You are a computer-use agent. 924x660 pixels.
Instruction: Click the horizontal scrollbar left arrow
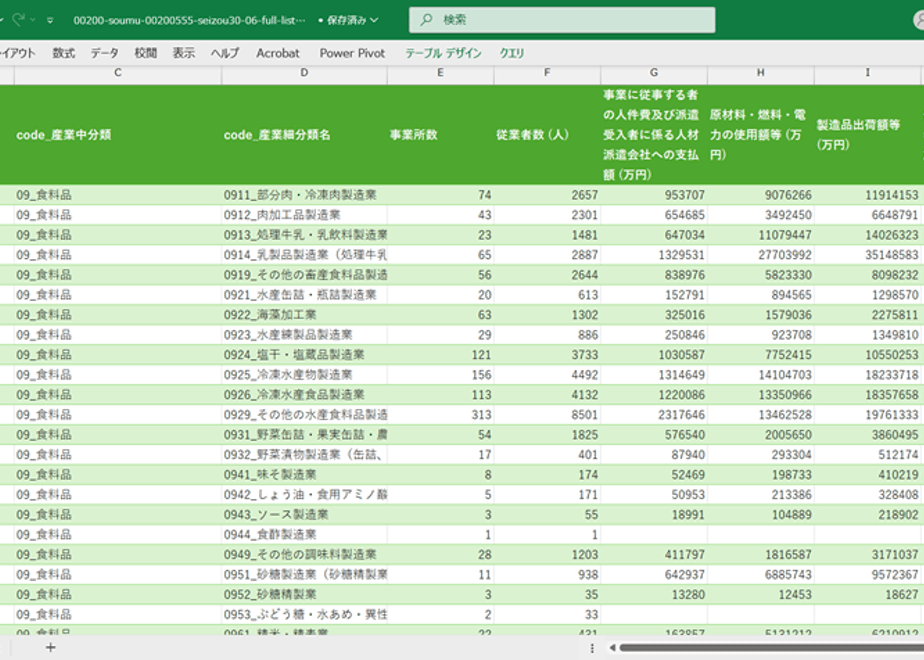point(613,648)
